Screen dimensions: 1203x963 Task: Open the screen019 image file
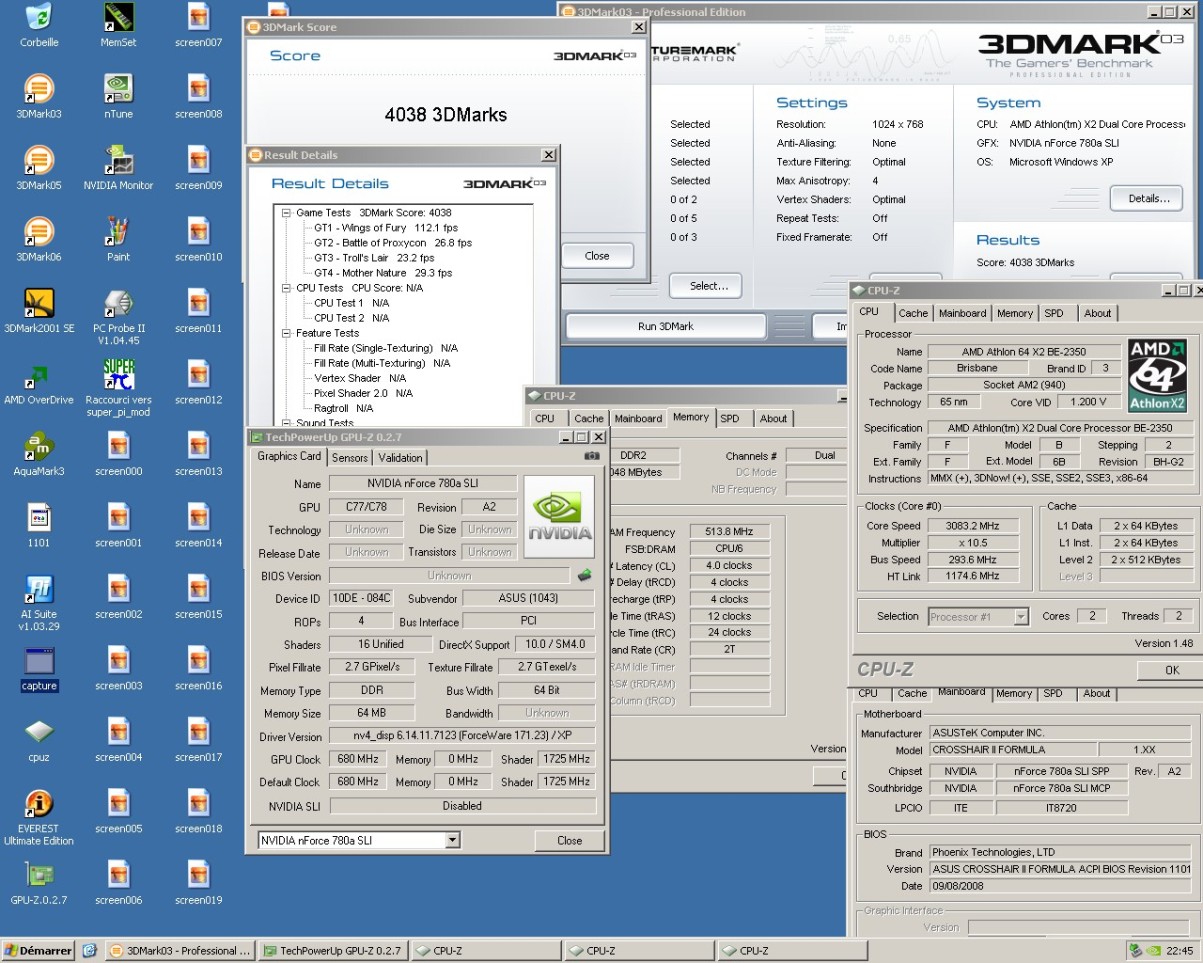[199, 875]
